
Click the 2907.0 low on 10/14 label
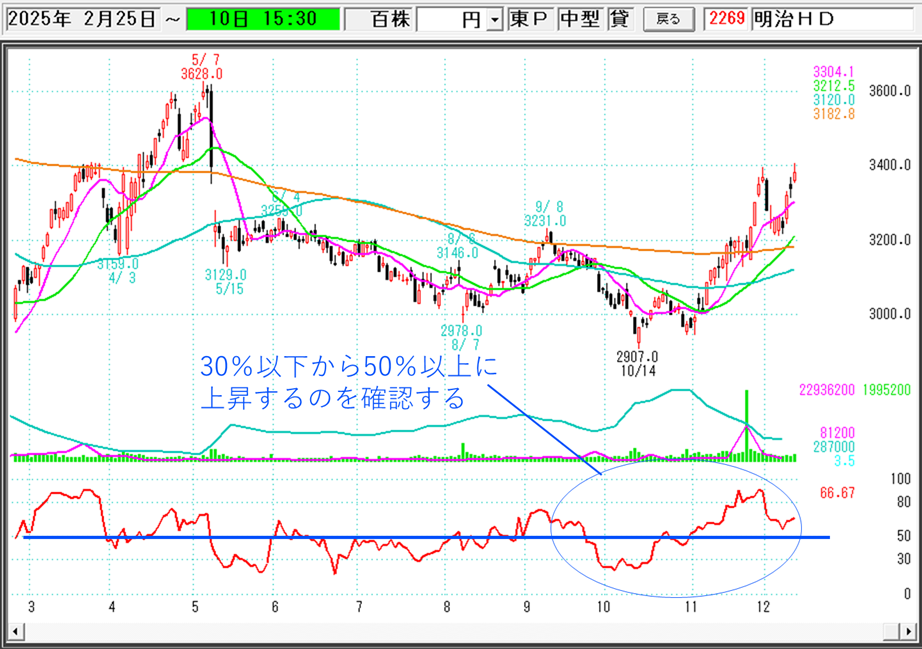coord(637,356)
